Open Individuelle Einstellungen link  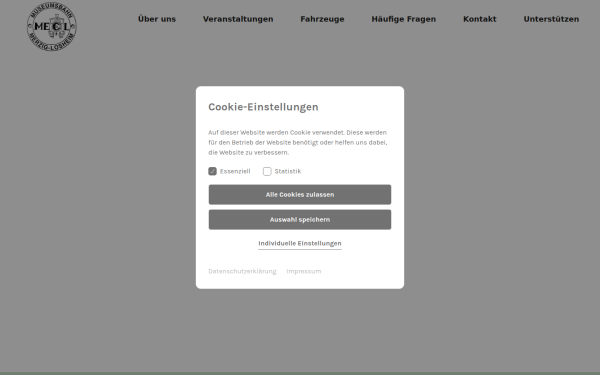tap(300, 243)
